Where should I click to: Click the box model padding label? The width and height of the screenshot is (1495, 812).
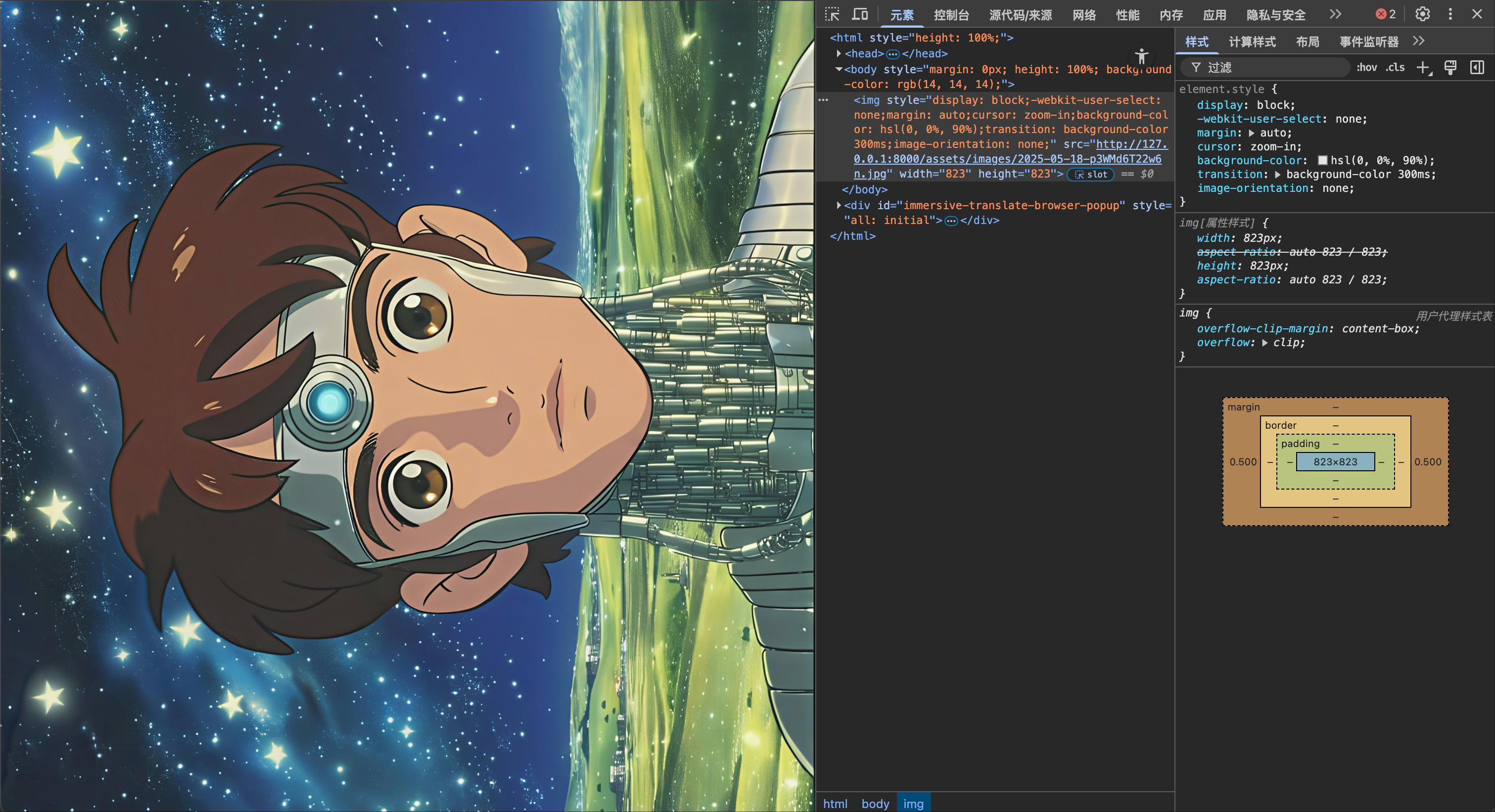1300,444
